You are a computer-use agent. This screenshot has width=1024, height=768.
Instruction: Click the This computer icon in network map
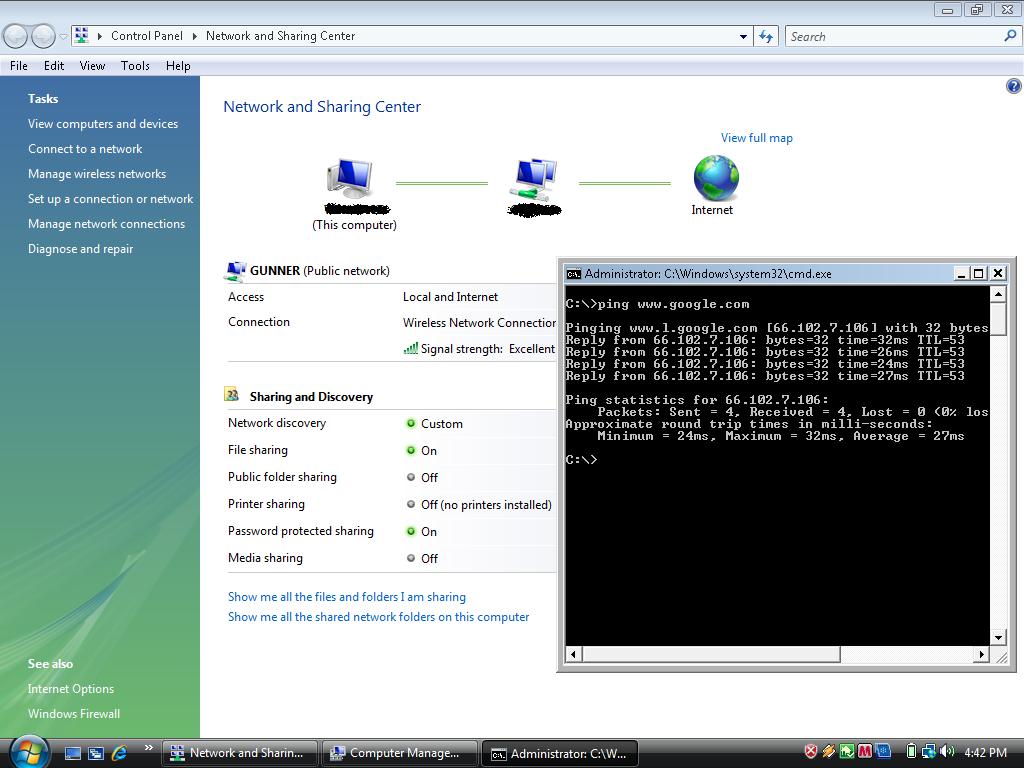pos(350,178)
